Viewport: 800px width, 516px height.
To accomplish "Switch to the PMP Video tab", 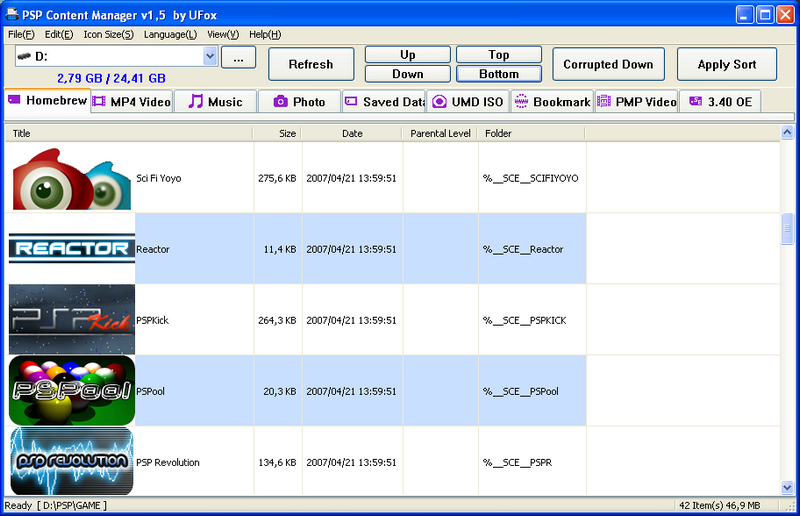I will [x=636, y=102].
